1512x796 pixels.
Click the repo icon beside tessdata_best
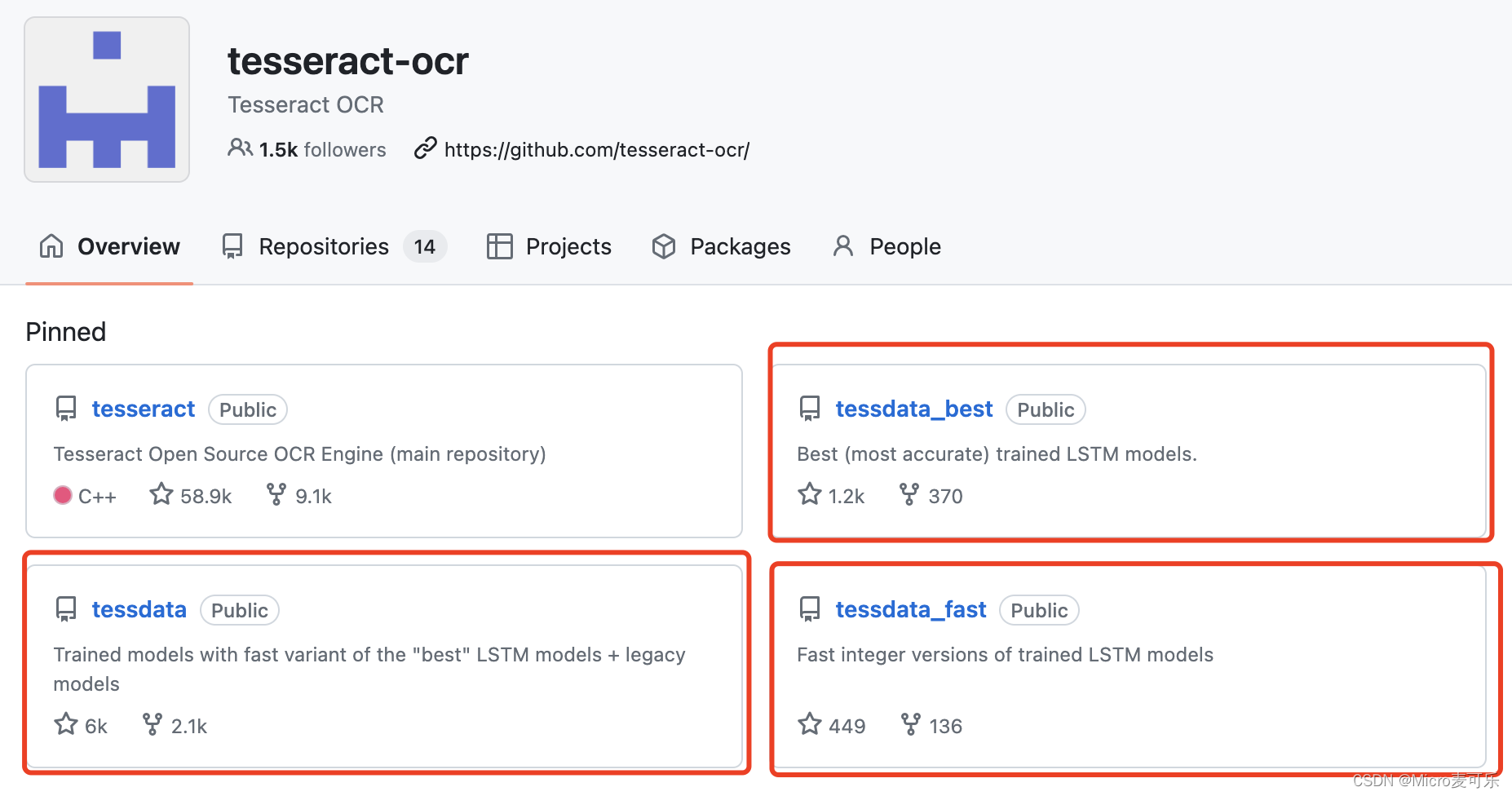click(810, 409)
